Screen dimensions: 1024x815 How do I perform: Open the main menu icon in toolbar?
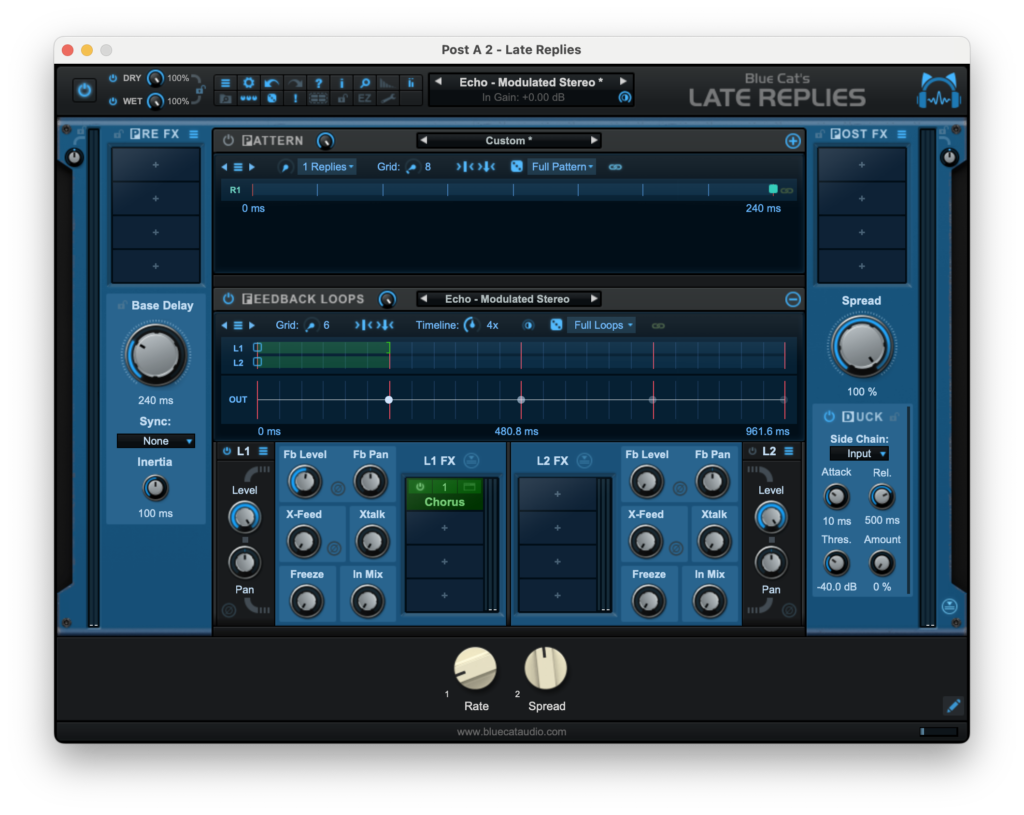click(225, 83)
